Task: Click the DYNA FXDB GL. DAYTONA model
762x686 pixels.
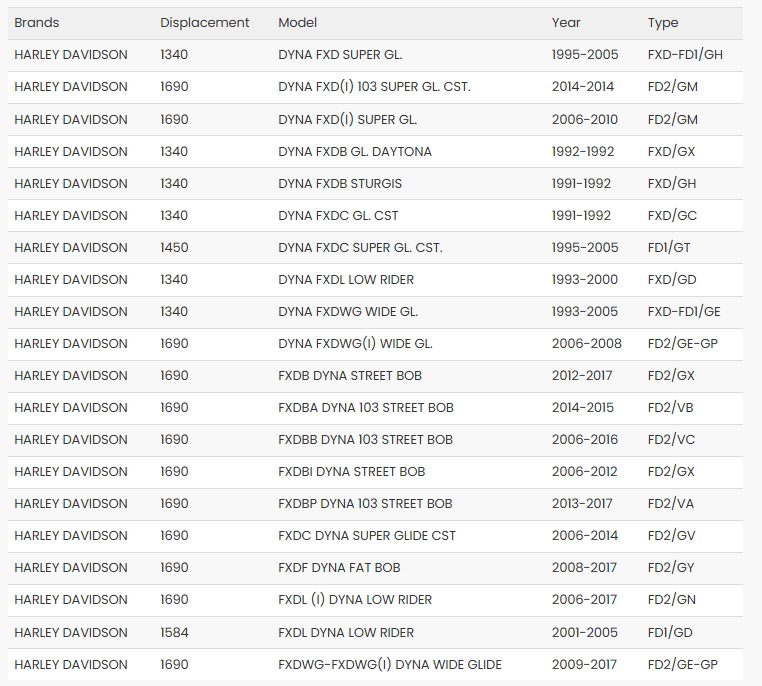Action: [355, 151]
